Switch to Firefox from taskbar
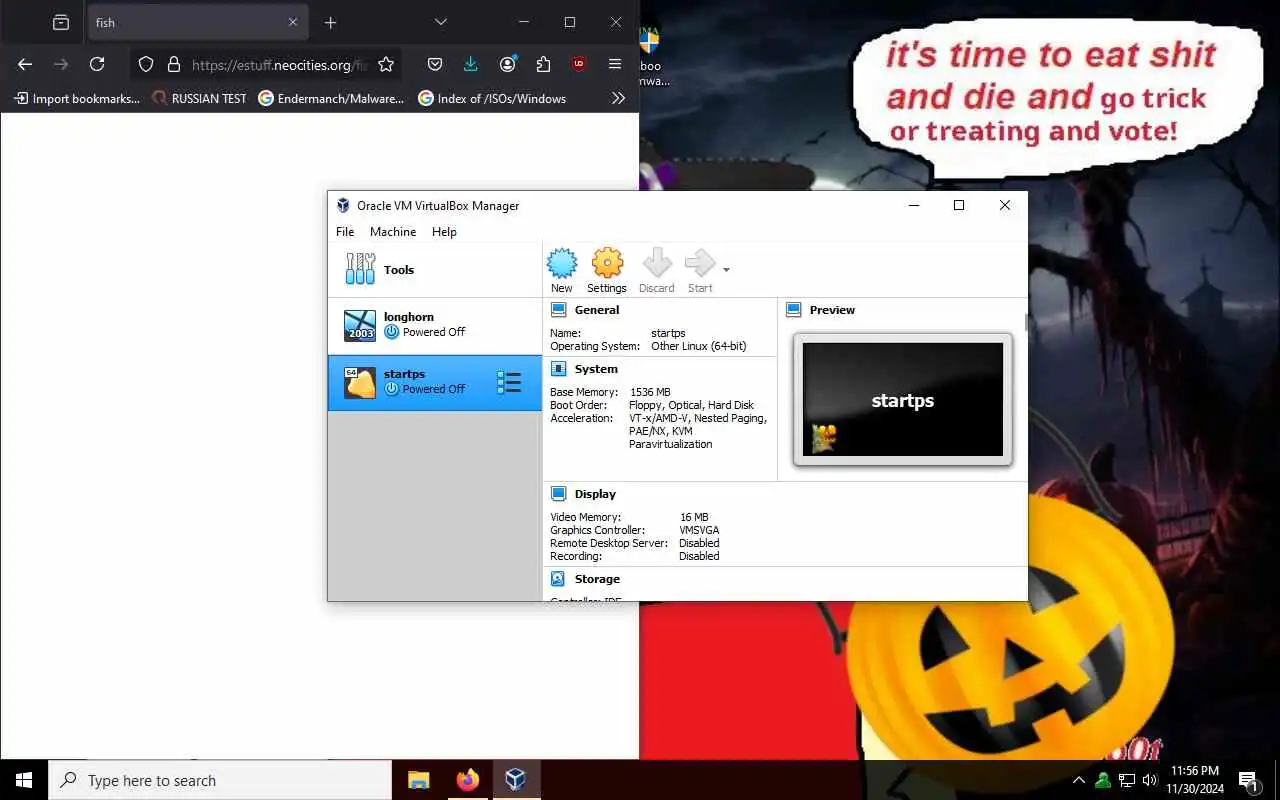Screen dimensions: 1280x800 (x=467, y=780)
